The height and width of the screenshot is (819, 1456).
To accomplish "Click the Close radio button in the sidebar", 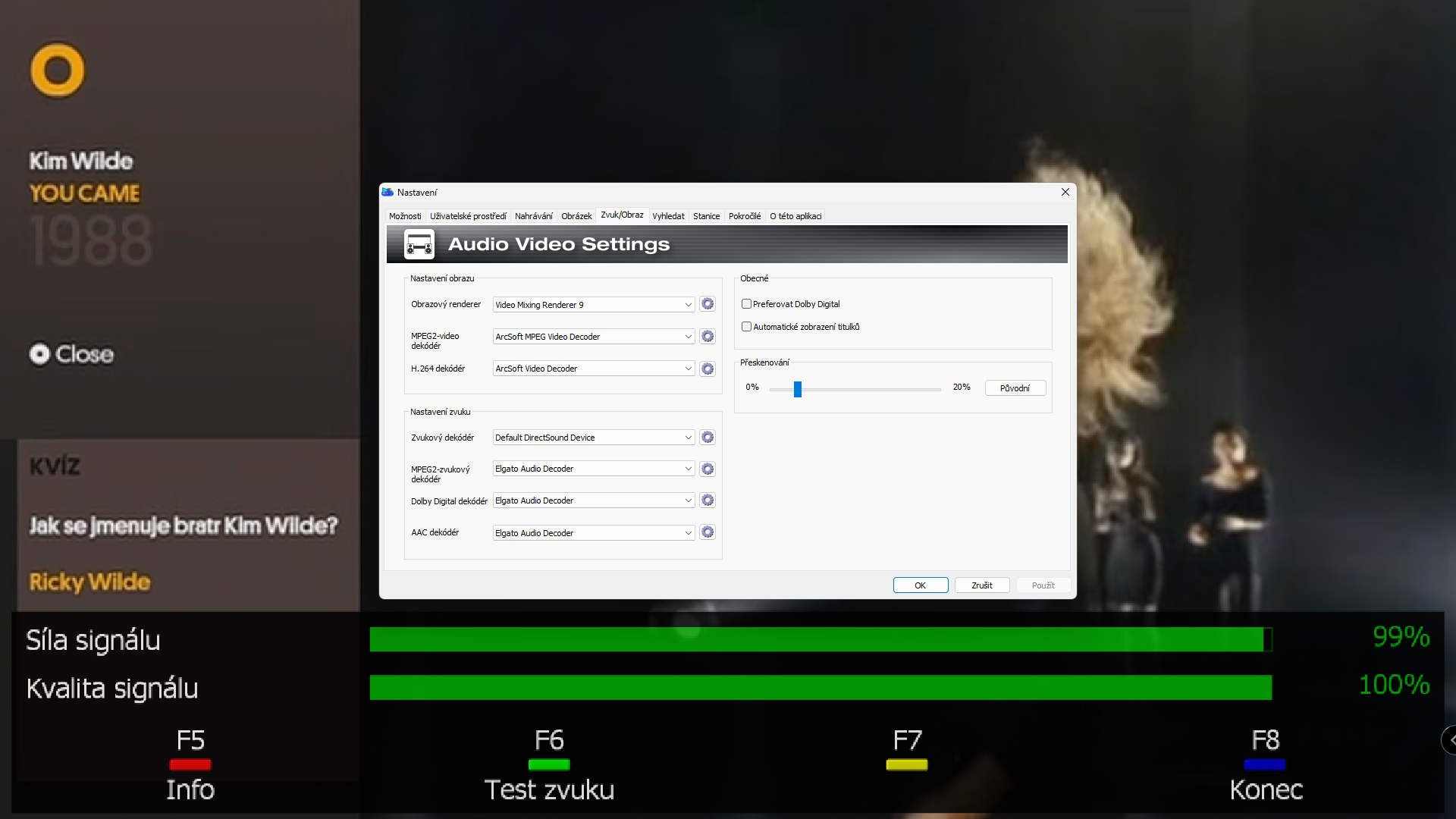I will click(39, 354).
